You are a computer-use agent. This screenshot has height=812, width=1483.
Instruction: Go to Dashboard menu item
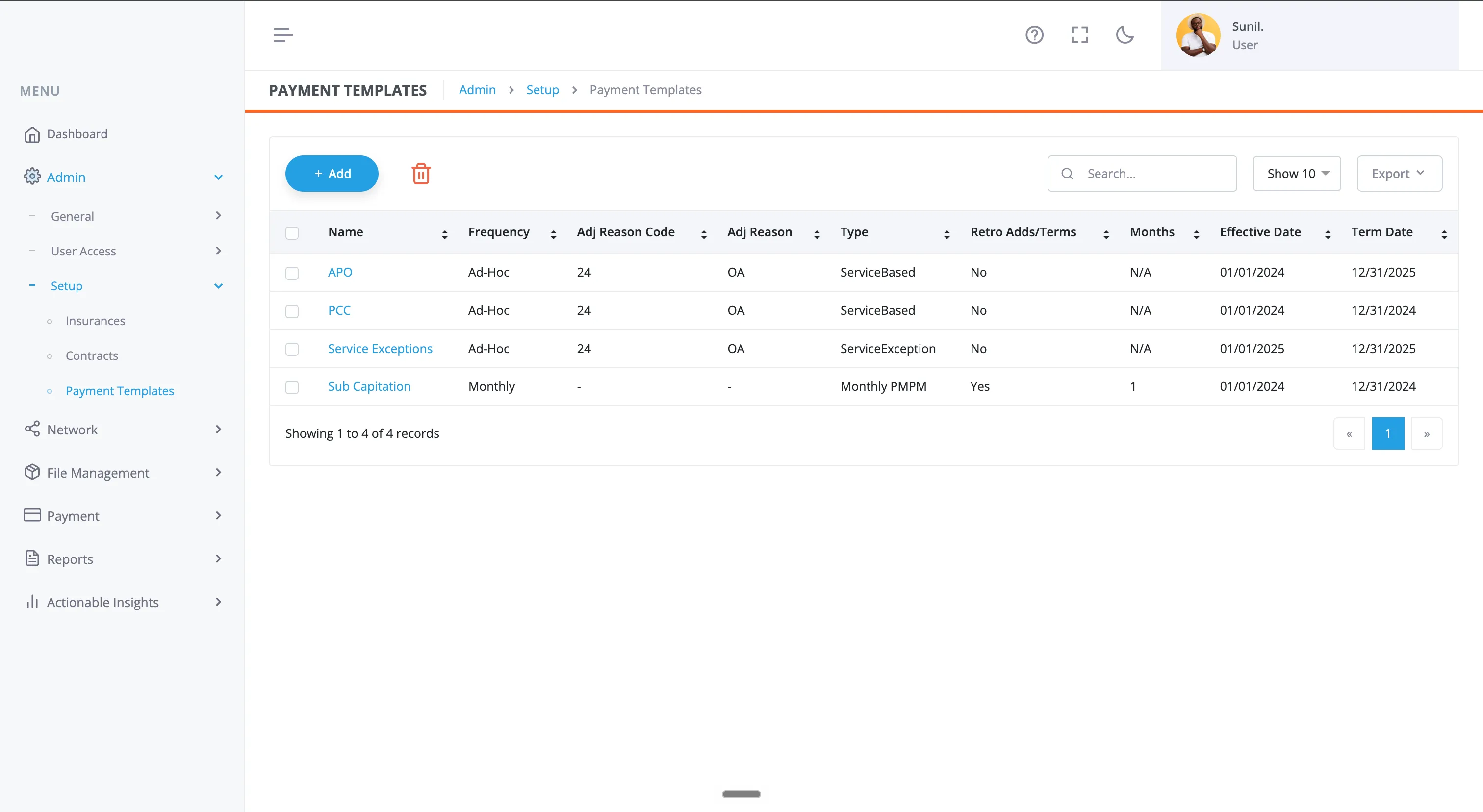click(x=77, y=134)
